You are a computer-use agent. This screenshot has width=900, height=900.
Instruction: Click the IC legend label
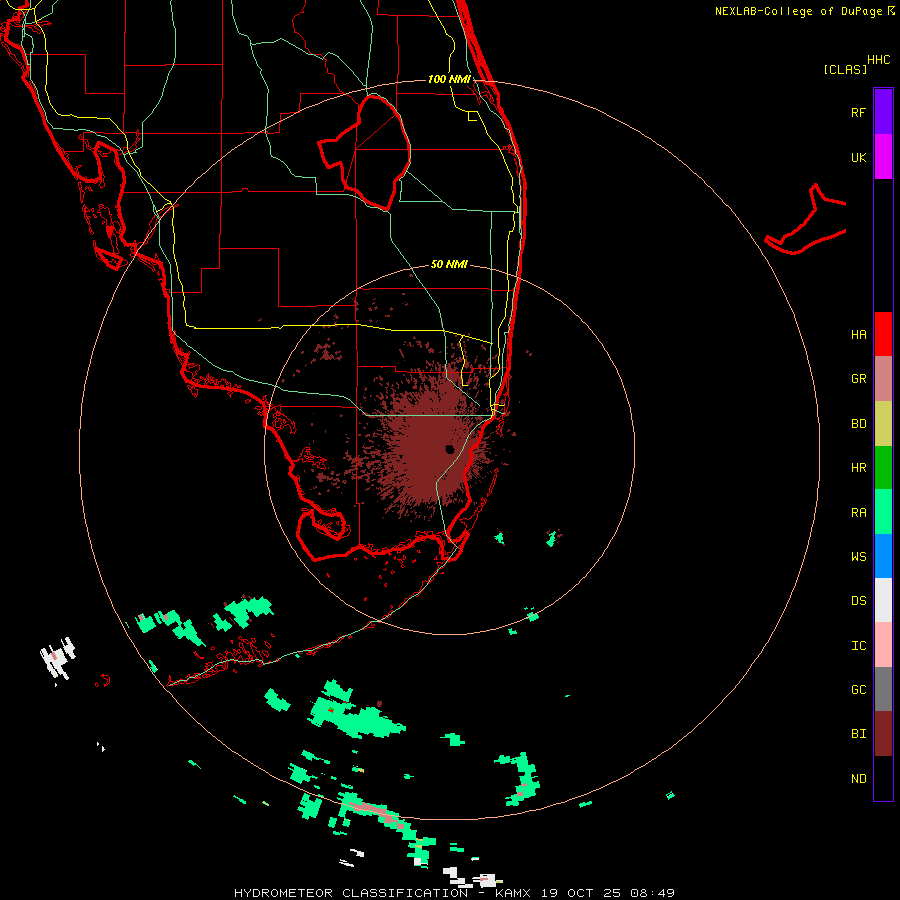(858, 646)
